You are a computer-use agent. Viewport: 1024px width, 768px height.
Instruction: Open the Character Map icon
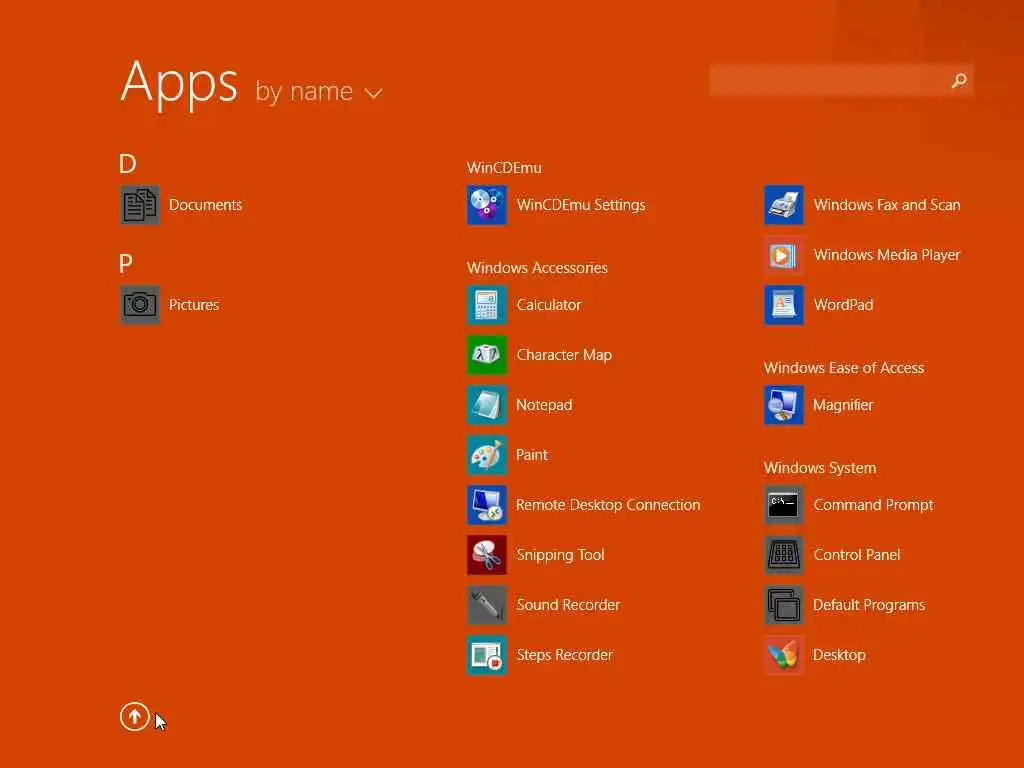[x=487, y=355]
